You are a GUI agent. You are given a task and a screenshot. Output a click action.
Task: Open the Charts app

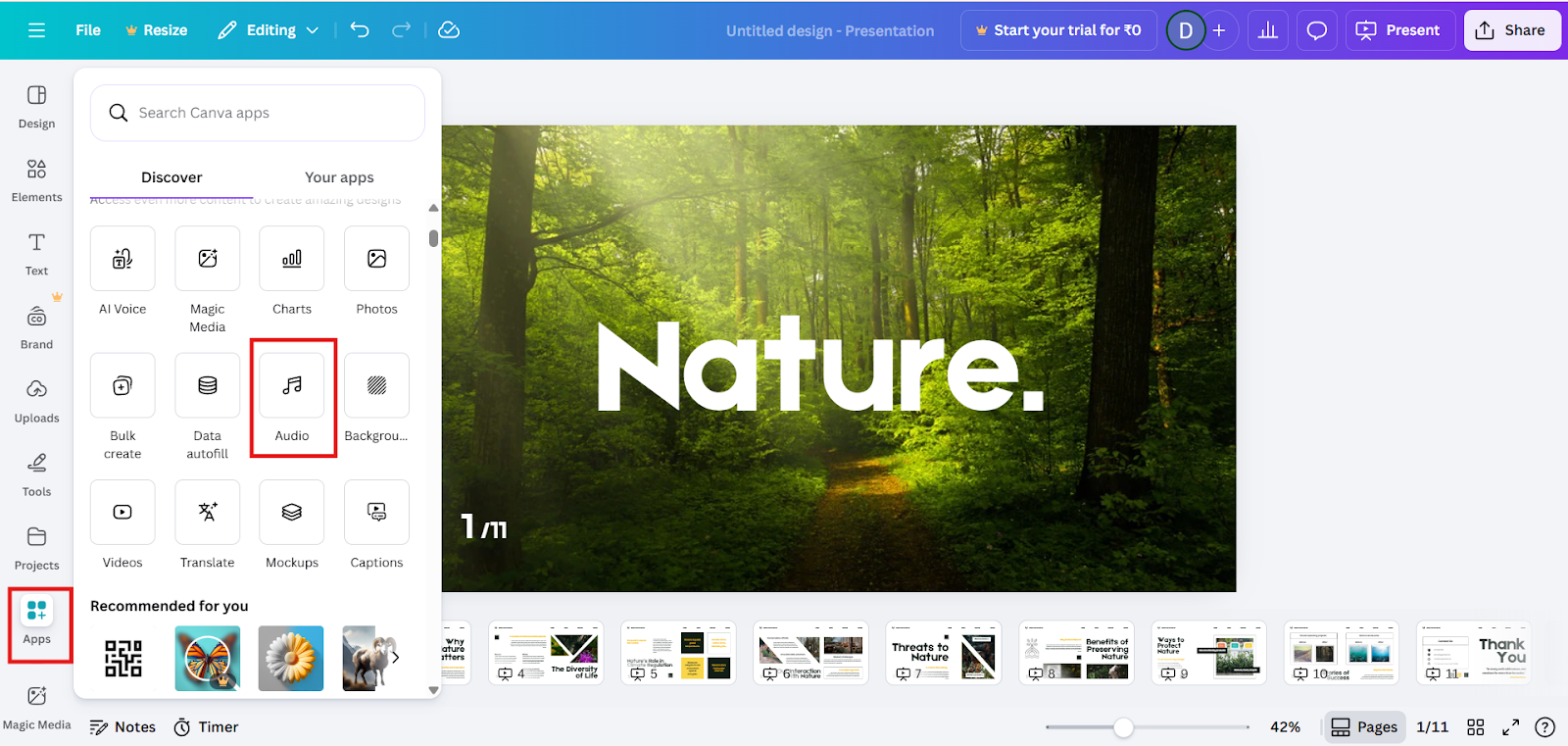(292, 271)
